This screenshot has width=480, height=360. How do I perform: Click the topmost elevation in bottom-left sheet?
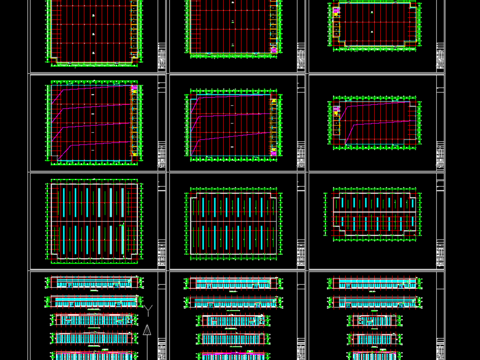click(x=94, y=283)
